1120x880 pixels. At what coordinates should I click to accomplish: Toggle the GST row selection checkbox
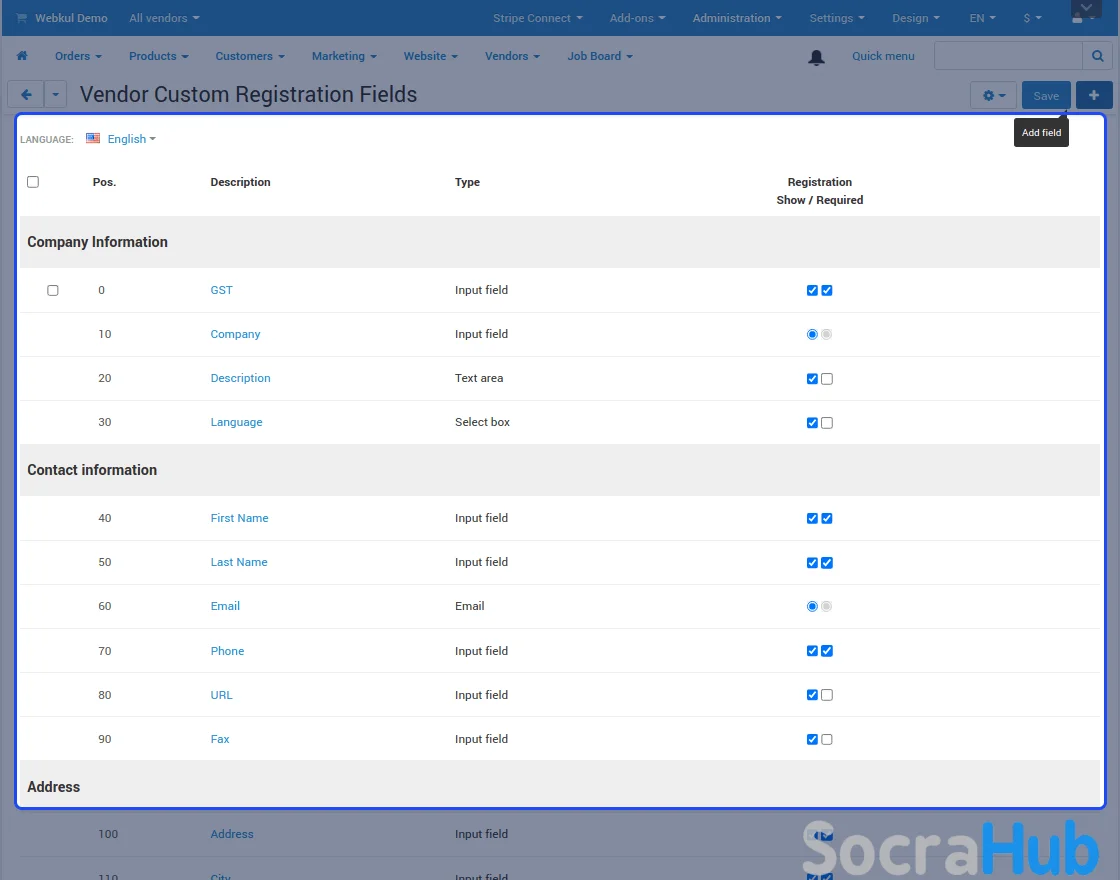coord(53,291)
